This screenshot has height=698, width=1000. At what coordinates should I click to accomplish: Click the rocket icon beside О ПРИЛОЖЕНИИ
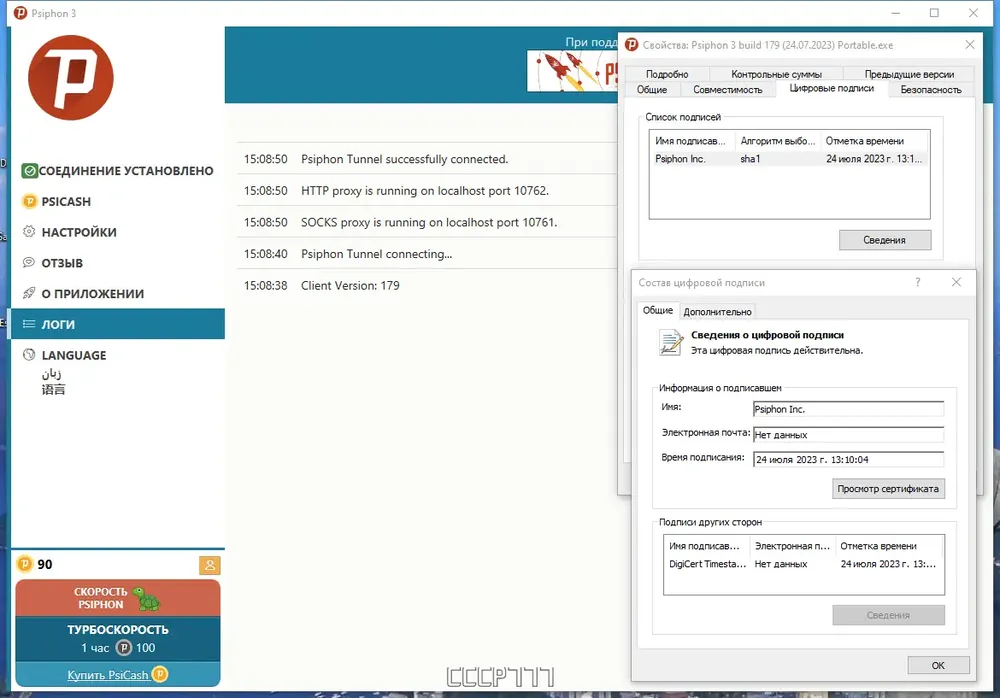coord(29,293)
